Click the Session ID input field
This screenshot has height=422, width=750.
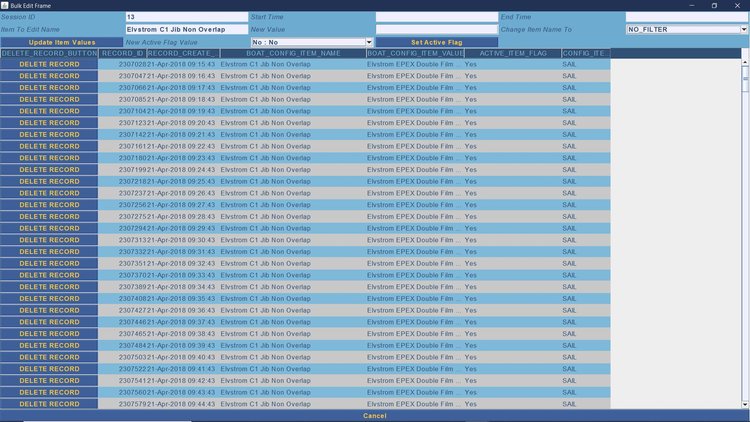(x=186, y=18)
